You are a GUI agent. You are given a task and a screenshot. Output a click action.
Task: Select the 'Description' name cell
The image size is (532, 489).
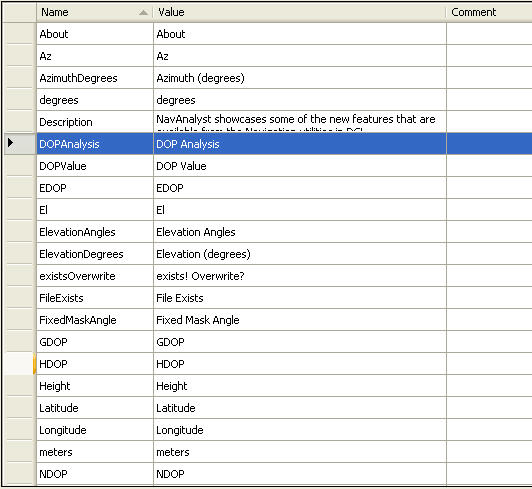pos(95,122)
